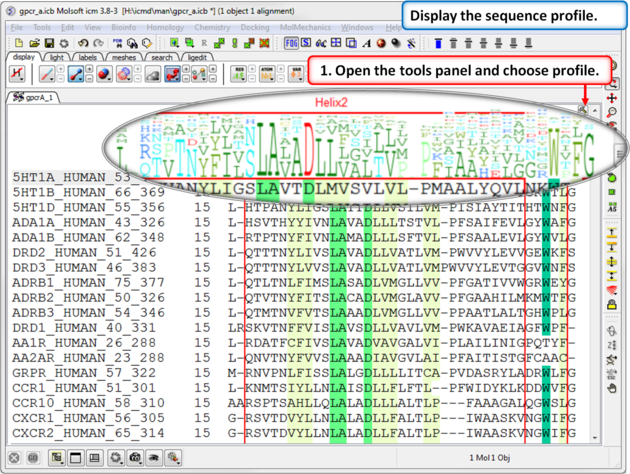Switch to the labels tab
The width and height of the screenshot is (630, 474).
pos(88,57)
